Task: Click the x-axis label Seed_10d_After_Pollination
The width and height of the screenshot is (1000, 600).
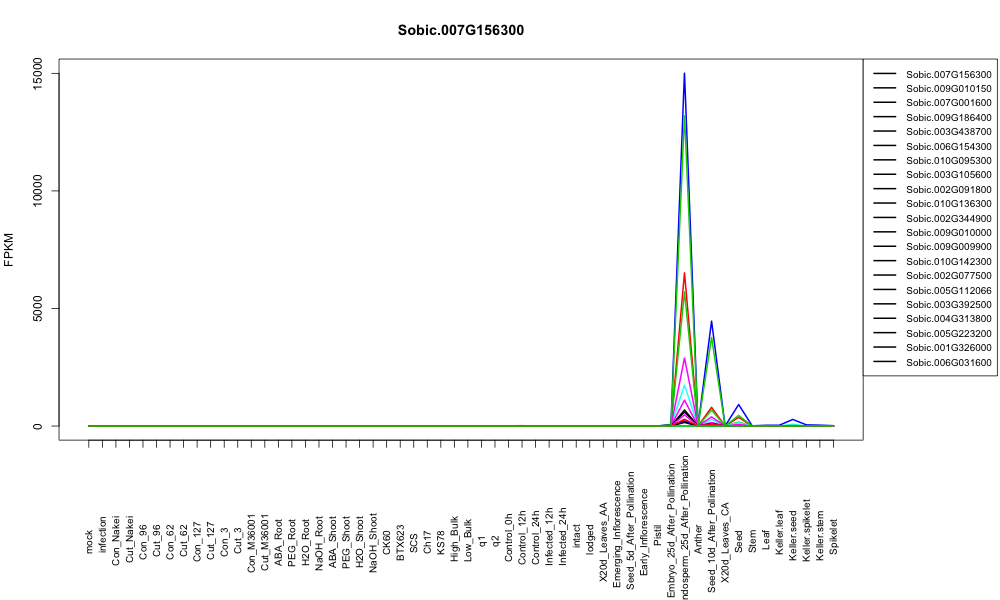Action: (x=712, y=531)
